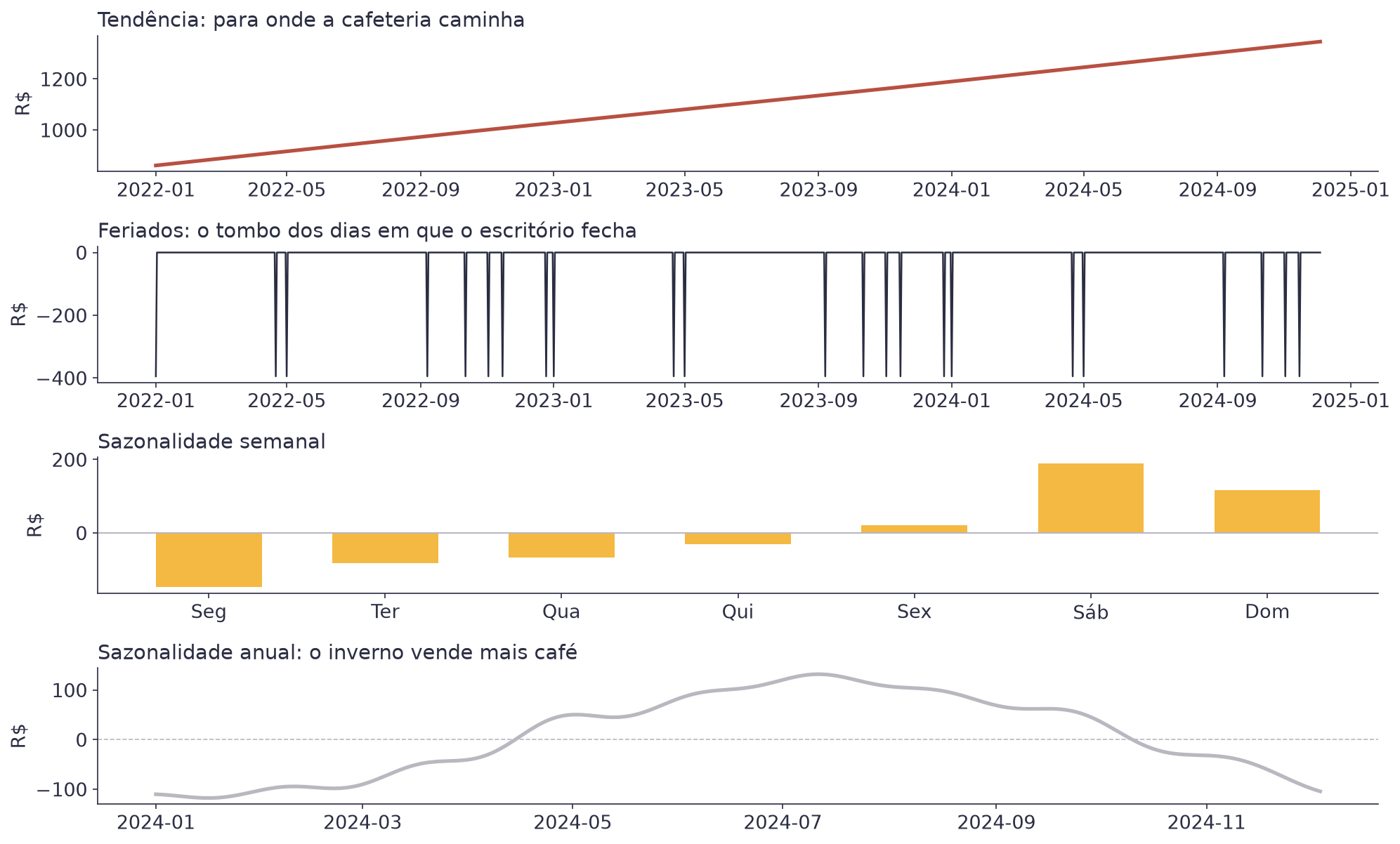Click the 'Sazonalidade anual: o inverno vende mais café' title
Image resolution: width=1400 pixels, height=844 pixels.
[x=337, y=653]
